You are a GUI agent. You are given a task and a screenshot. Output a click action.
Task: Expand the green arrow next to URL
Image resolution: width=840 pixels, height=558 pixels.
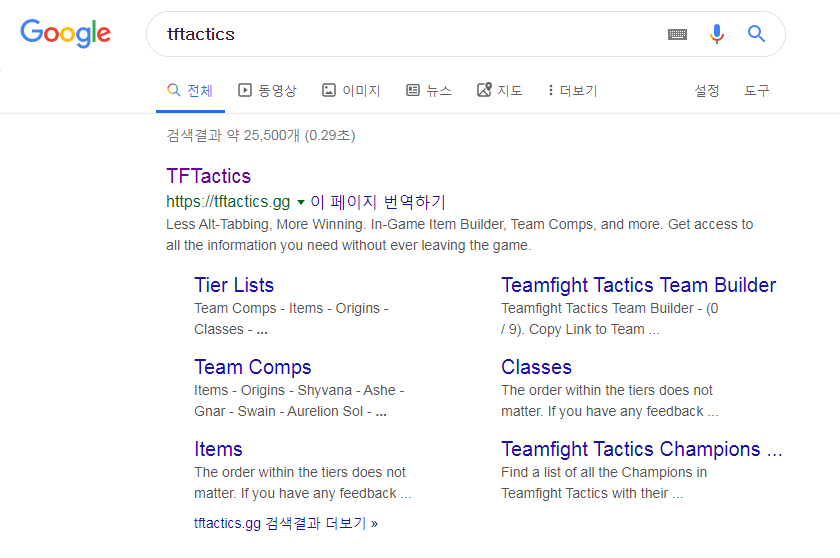click(x=301, y=202)
